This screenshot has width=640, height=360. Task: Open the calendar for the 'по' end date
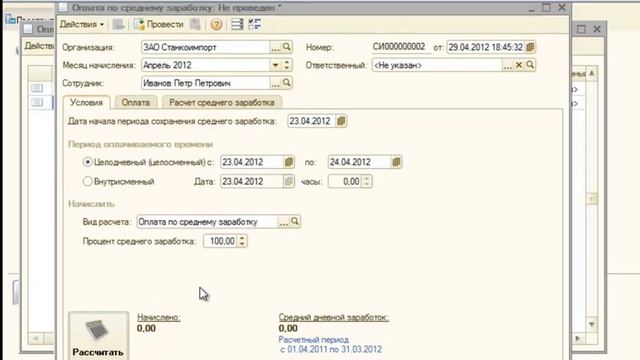pos(396,162)
